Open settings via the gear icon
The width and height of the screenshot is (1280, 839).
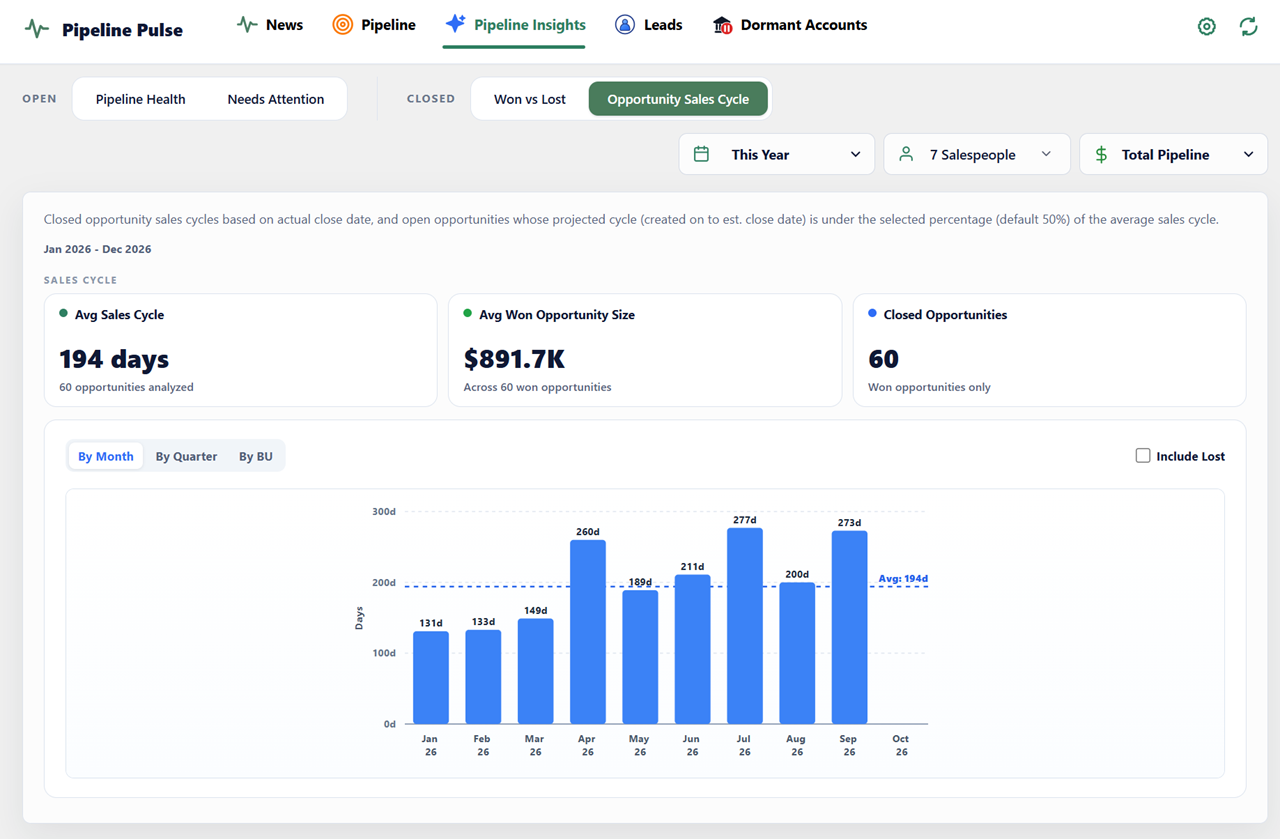(1207, 27)
